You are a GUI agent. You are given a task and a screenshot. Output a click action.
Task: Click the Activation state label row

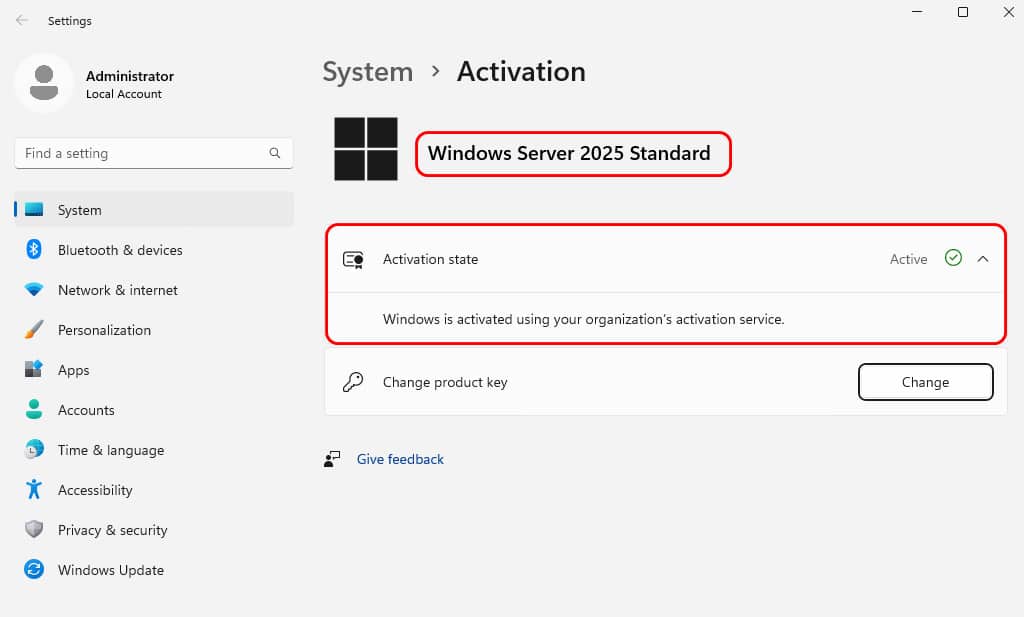(665, 259)
